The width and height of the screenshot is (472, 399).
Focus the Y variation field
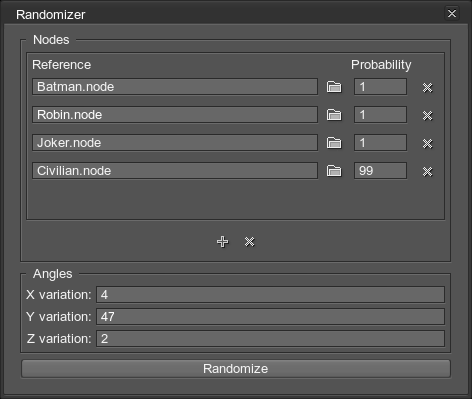270,317
